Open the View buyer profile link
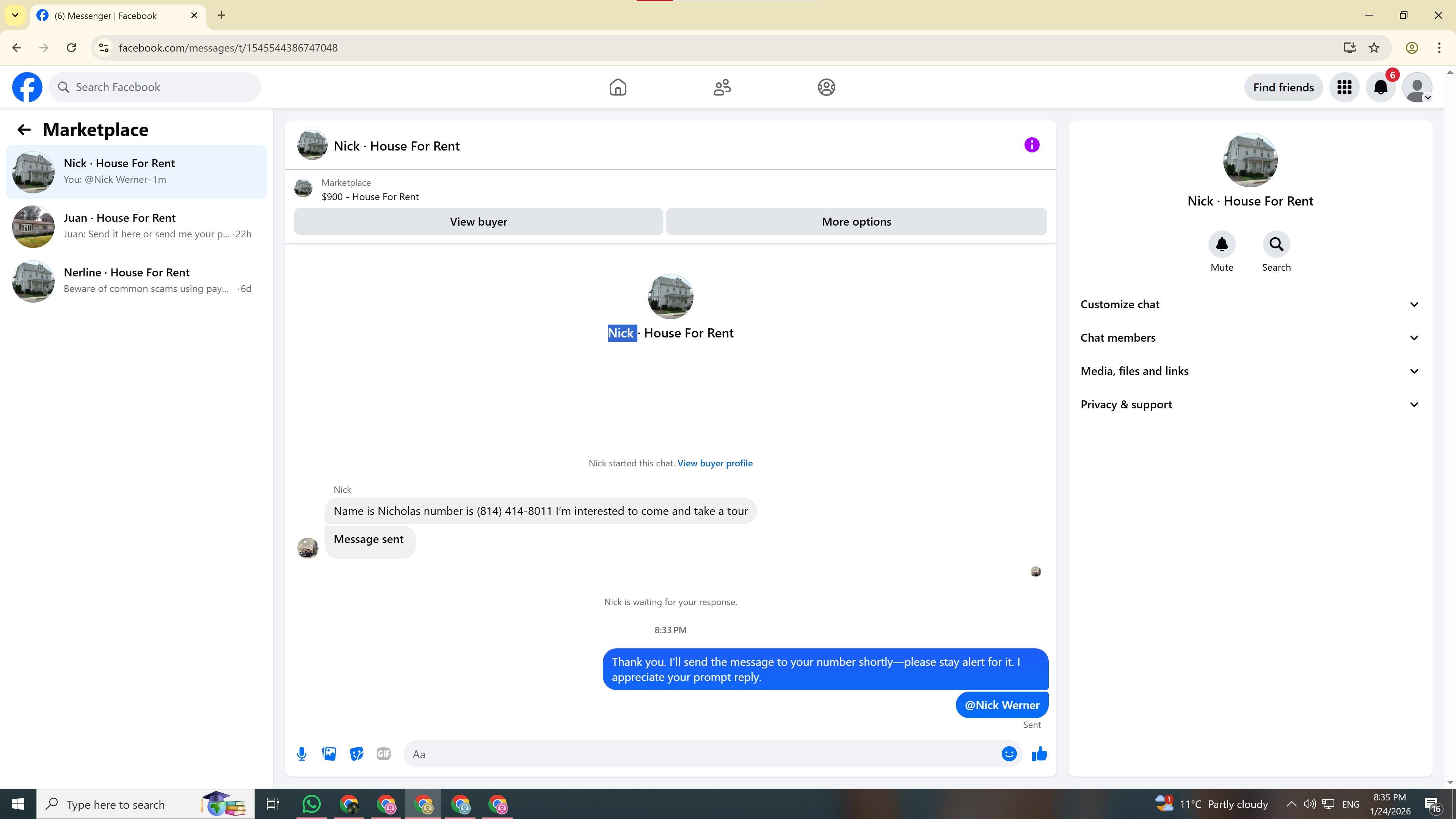This screenshot has width=1456, height=819. tap(714, 463)
